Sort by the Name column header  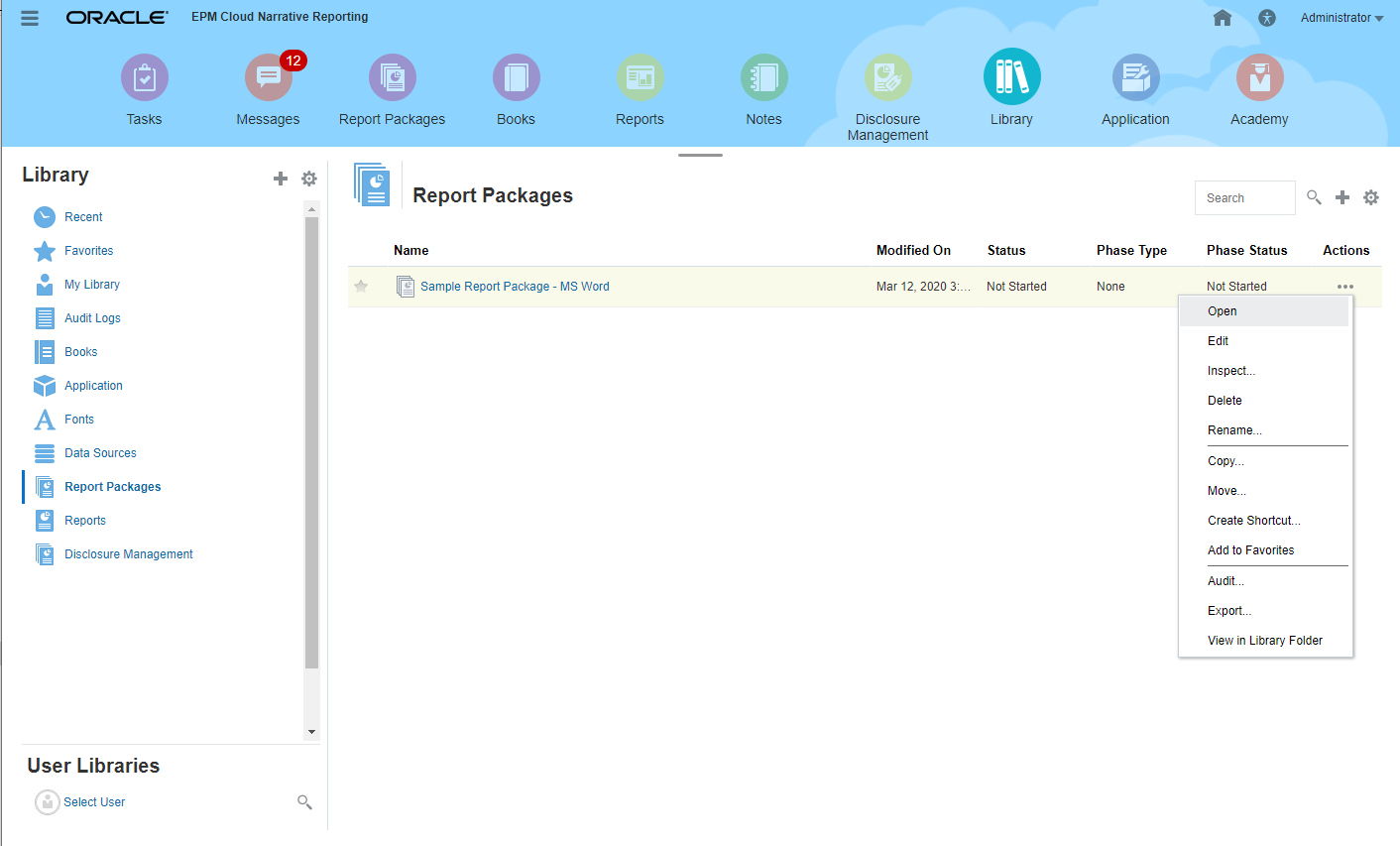coord(411,251)
